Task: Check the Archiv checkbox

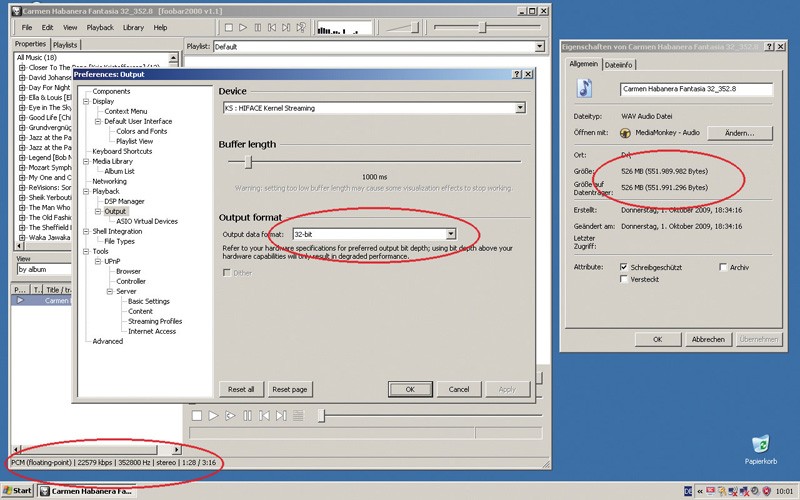Action: pyautogui.click(x=722, y=267)
